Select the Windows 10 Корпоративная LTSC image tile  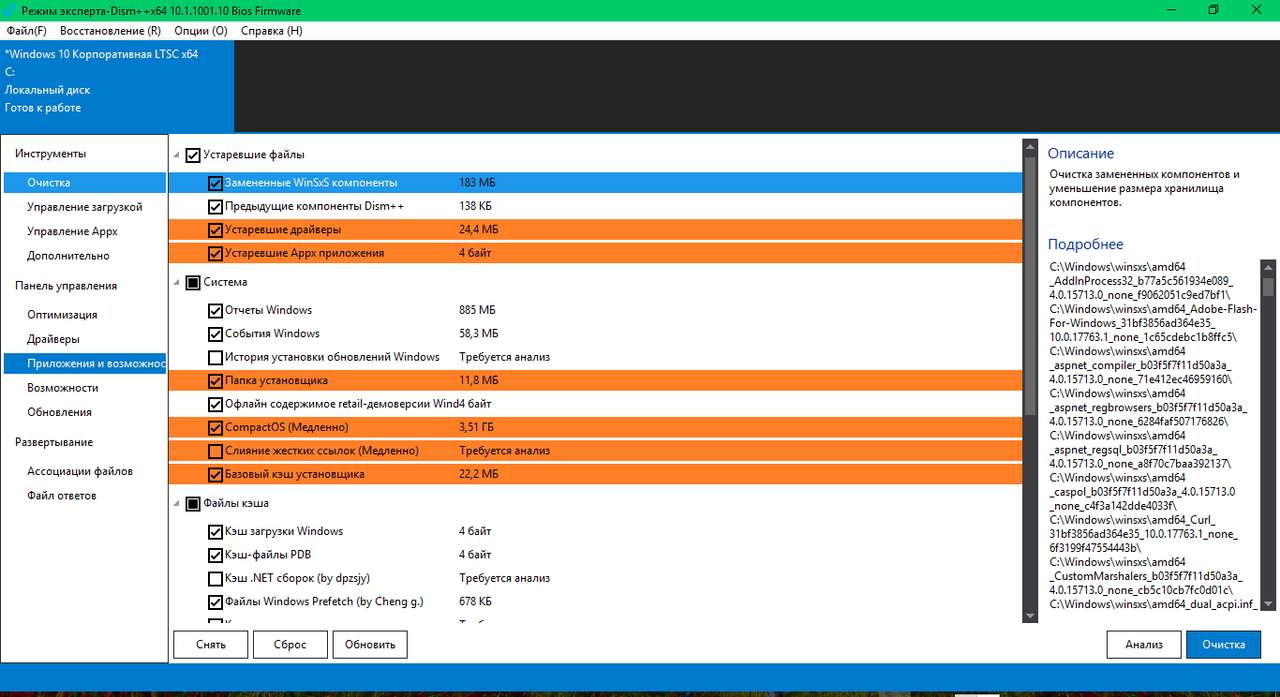(x=117, y=86)
